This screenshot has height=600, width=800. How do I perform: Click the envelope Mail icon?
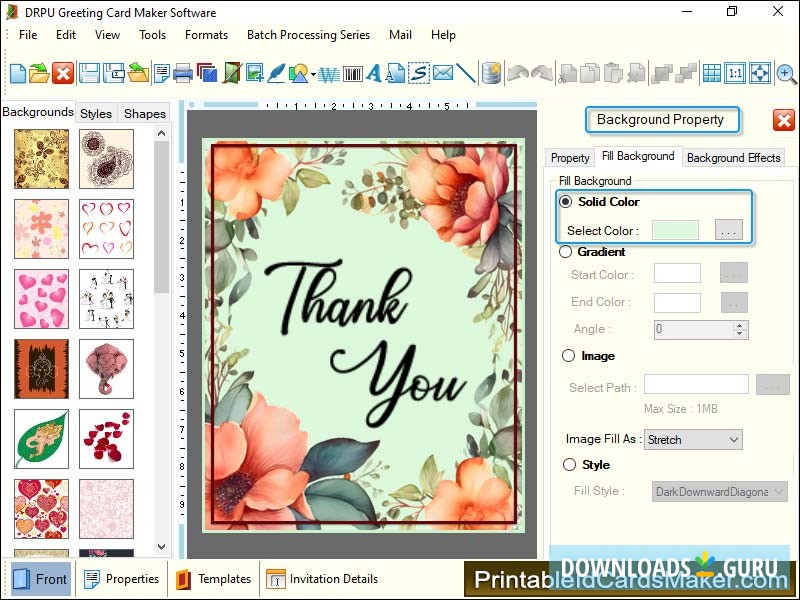point(443,73)
